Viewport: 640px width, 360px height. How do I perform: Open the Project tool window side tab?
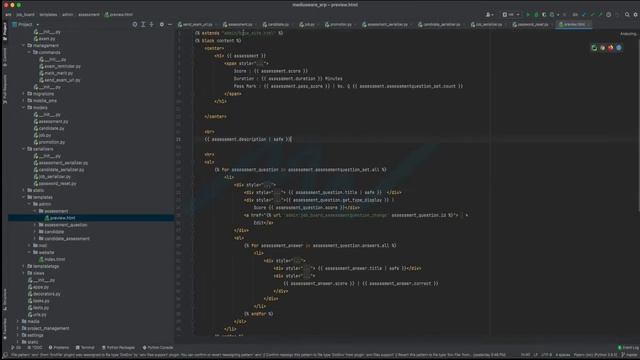pyautogui.click(x=4, y=31)
